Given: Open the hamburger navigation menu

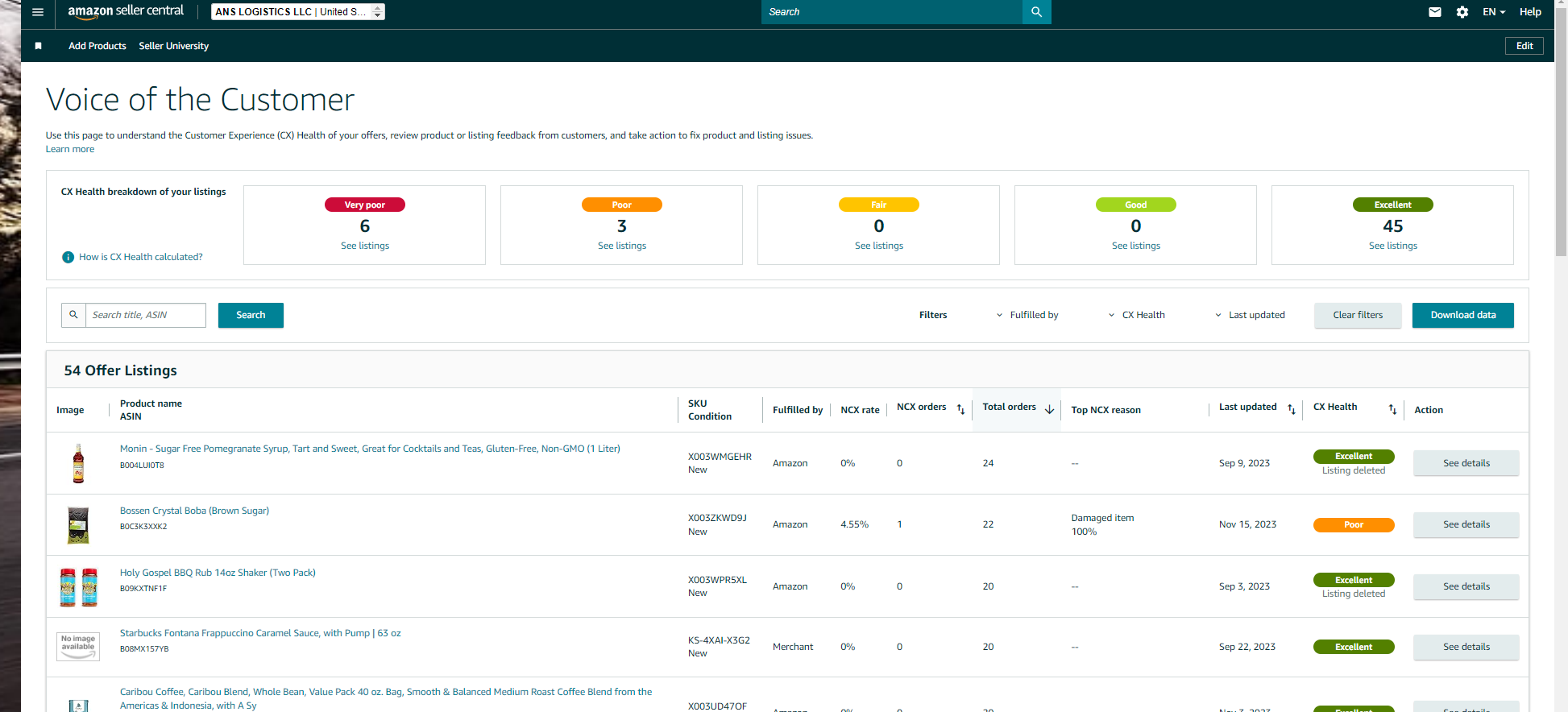Looking at the screenshot, I should pyautogui.click(x=38, y=12).
